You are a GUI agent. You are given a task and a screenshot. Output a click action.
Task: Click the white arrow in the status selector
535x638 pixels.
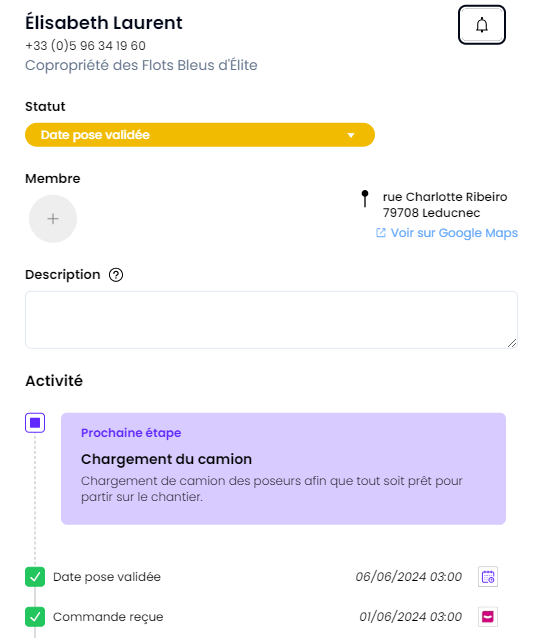point(351,135)
